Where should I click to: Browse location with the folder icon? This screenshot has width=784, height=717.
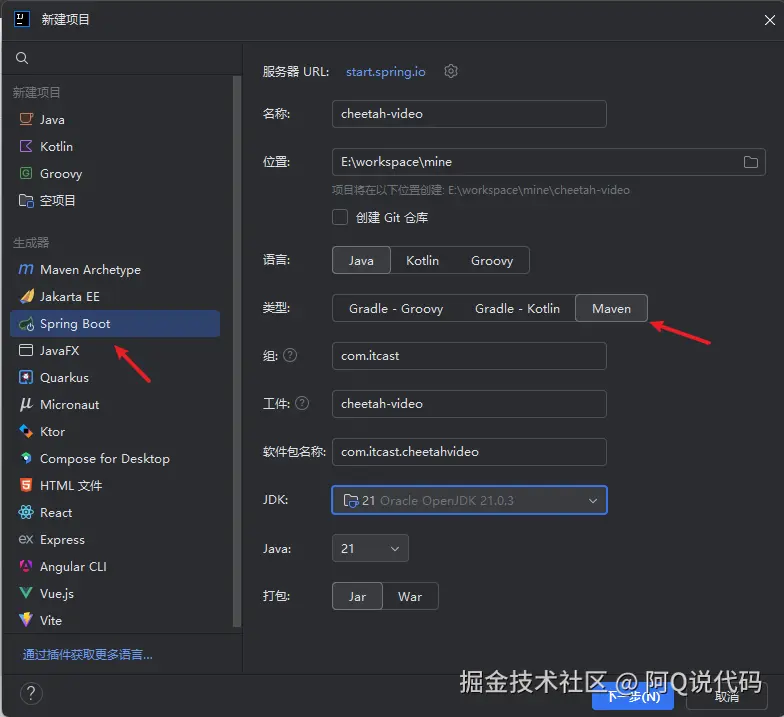pyautogui.click(x=750, y=162)
